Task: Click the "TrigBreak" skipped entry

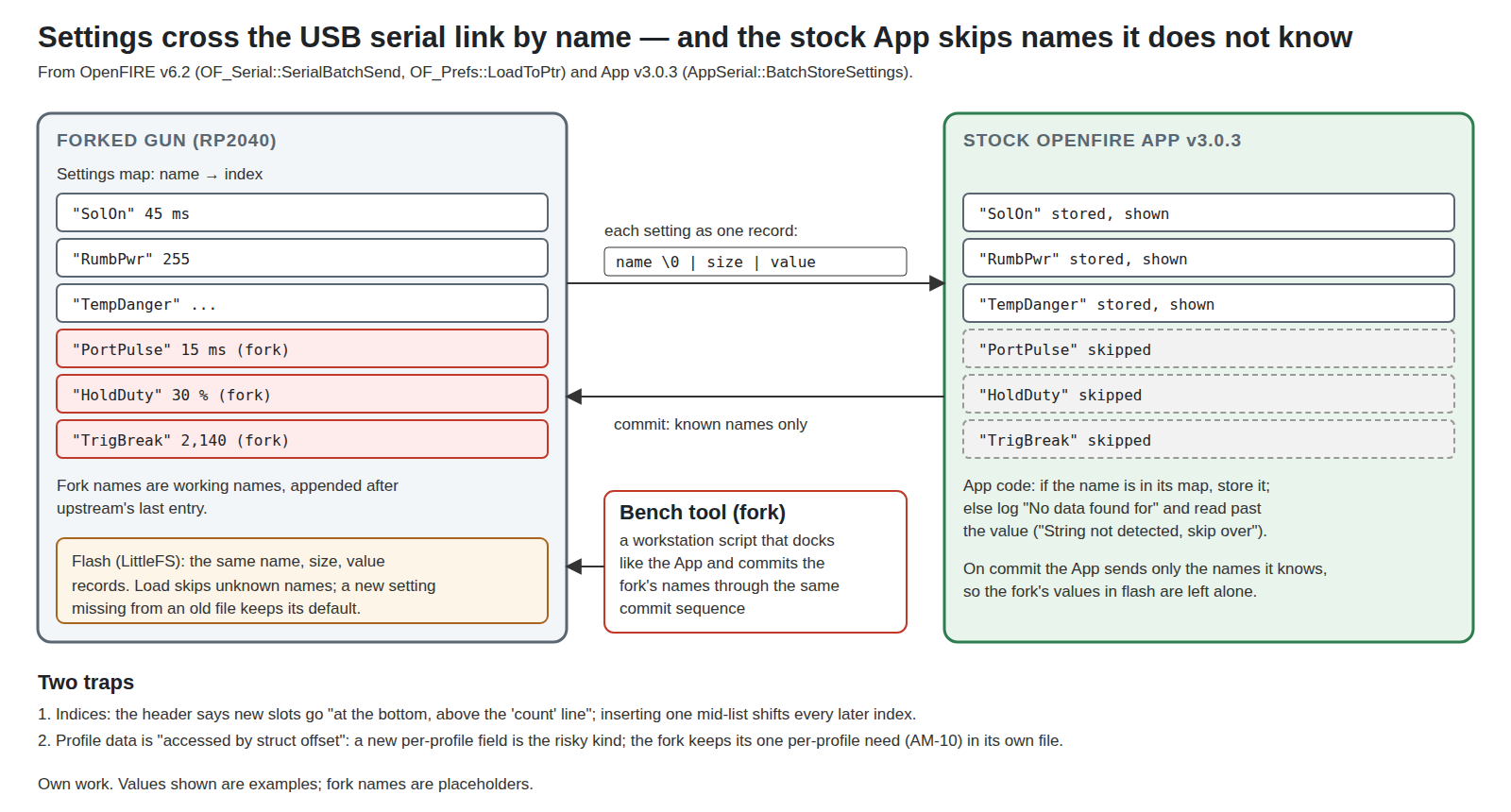Action: pos(1209,439)
